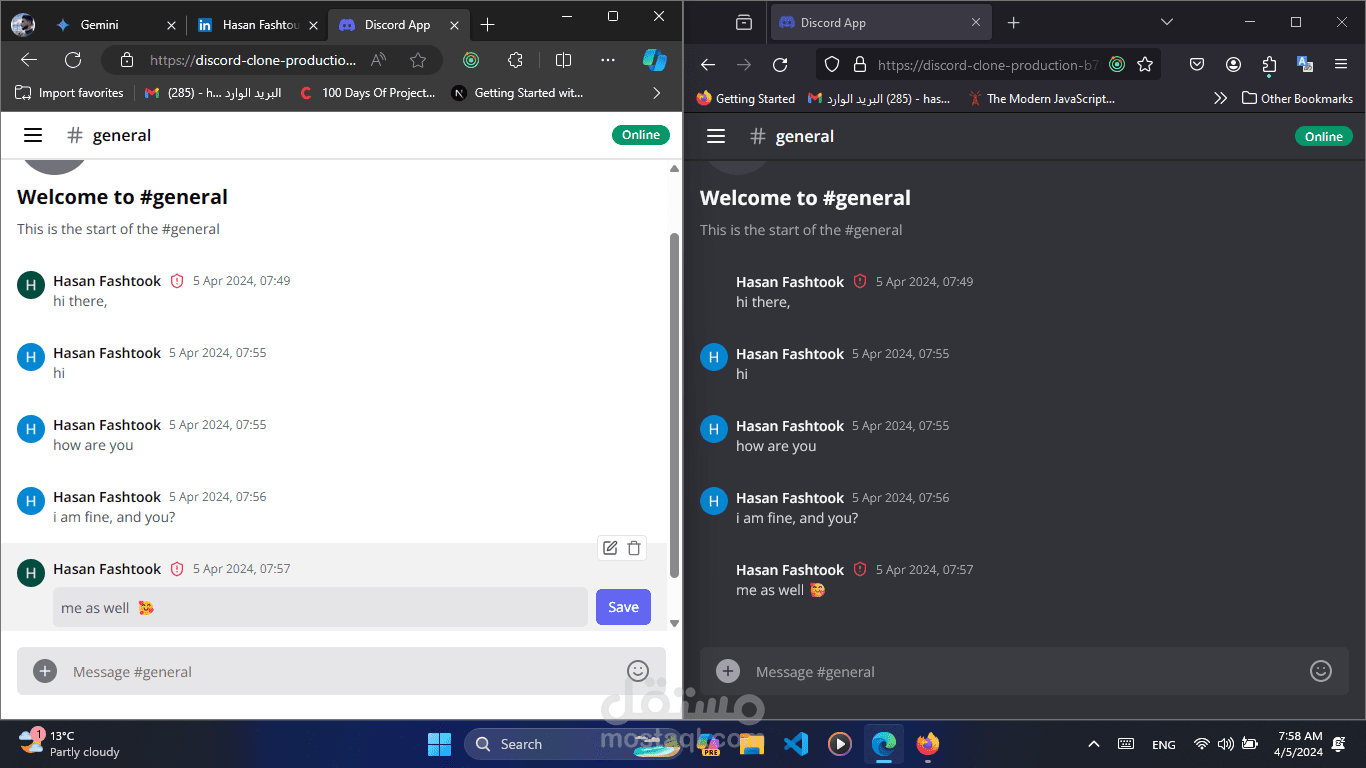Image resolution: width=1366 pixels, height=768 pixels.
Task: Click Import favorites in Edge's favorites bar
Action: click(69, 93)
